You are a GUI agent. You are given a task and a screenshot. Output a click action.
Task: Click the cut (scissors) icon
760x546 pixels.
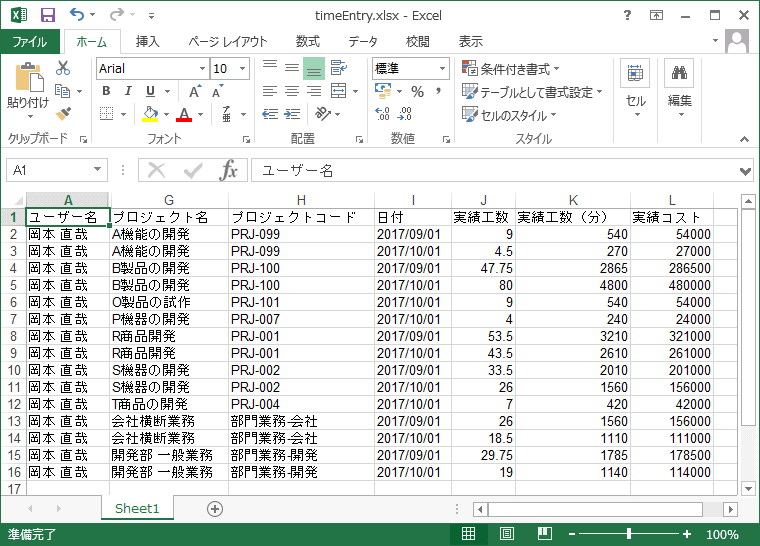pyautogui.click(x=63, y=69)
